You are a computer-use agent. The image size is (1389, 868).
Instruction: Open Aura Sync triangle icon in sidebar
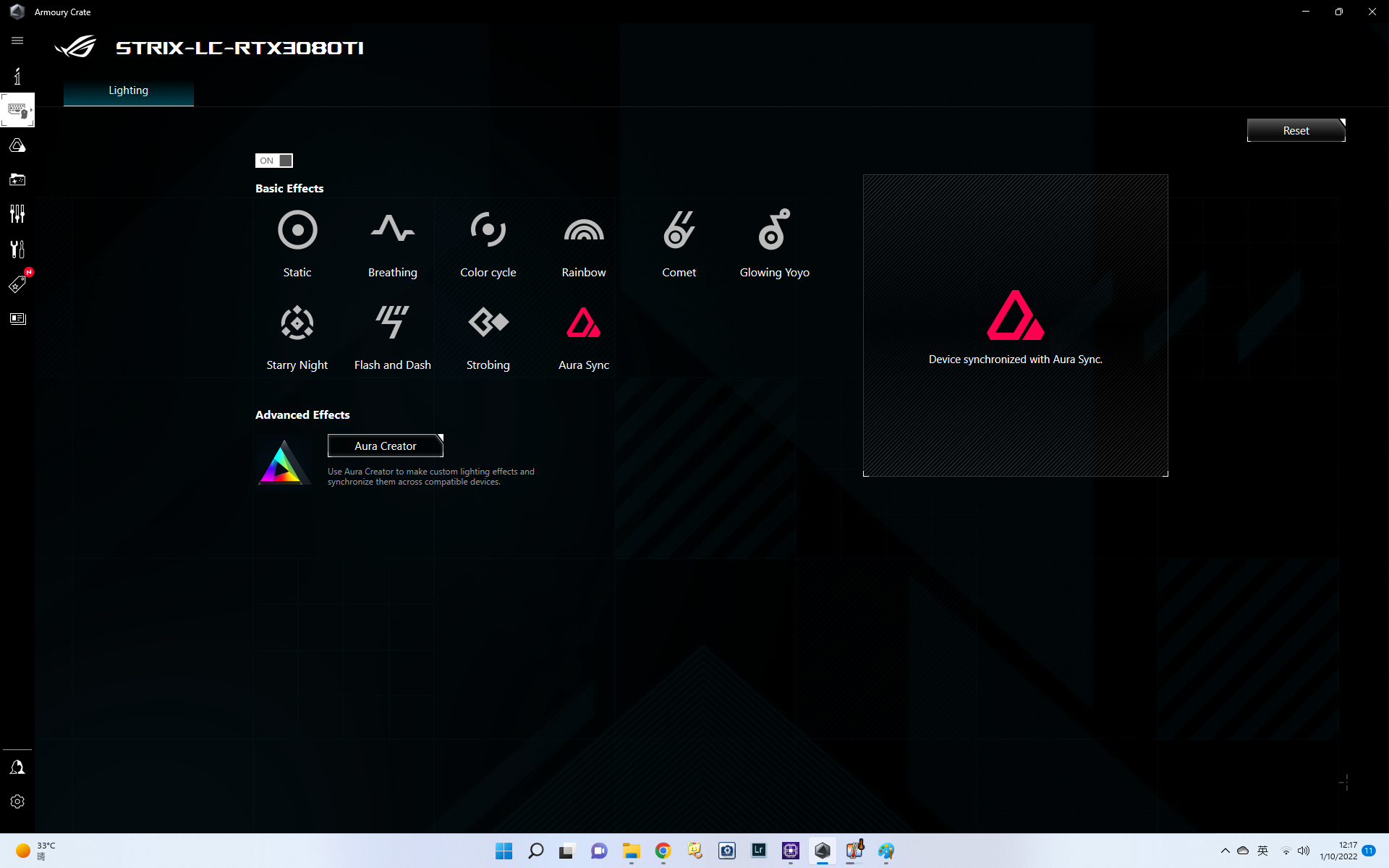click(17, 145)
